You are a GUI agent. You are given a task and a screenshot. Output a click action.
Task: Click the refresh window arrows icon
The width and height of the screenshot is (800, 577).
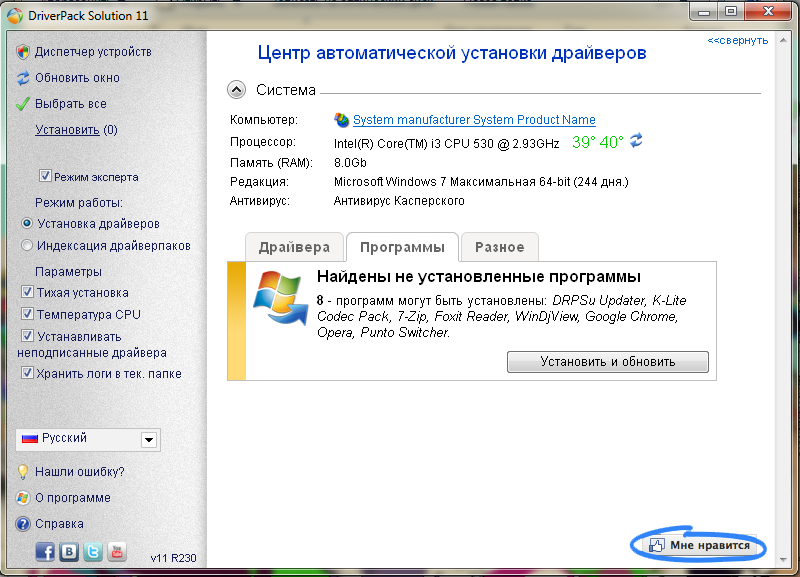click(23, 78)
